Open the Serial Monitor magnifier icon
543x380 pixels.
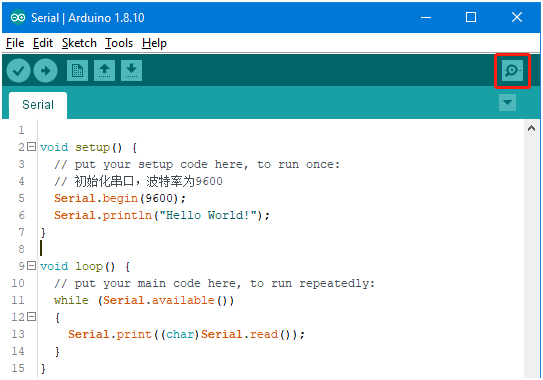pyautogui.click(x=512, y=71)
